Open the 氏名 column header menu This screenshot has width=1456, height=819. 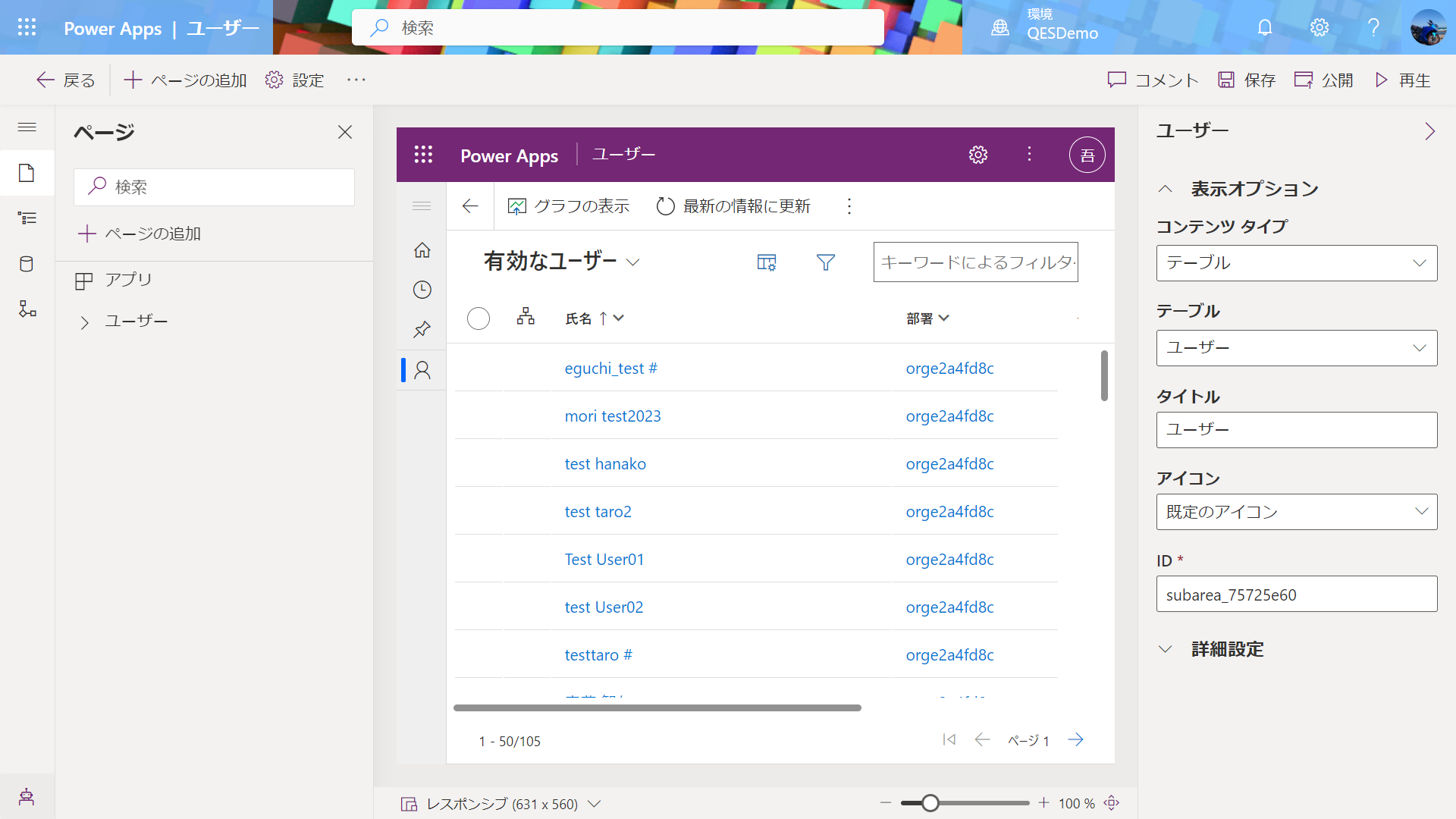click(595, 318)
